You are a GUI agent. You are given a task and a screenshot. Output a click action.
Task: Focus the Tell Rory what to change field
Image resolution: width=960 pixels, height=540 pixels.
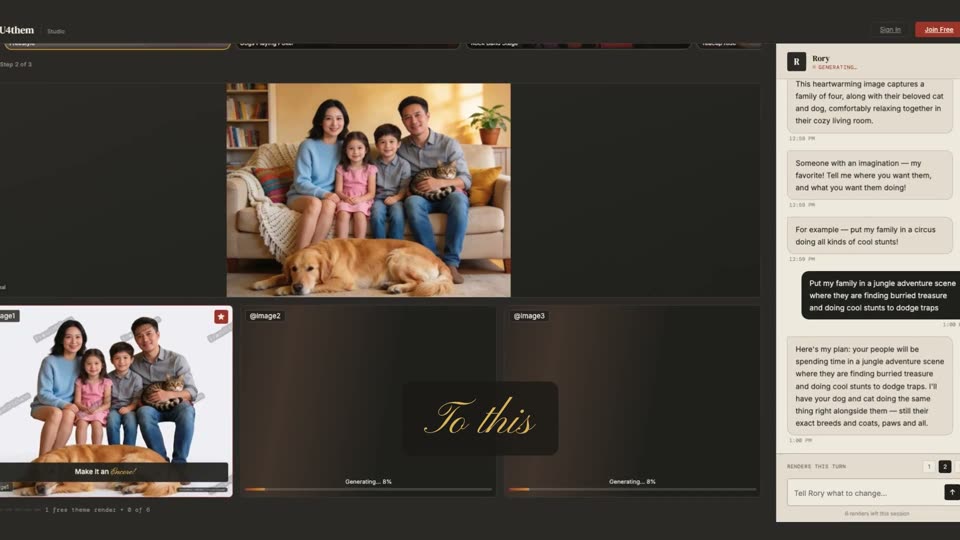[x=865, y=493]
